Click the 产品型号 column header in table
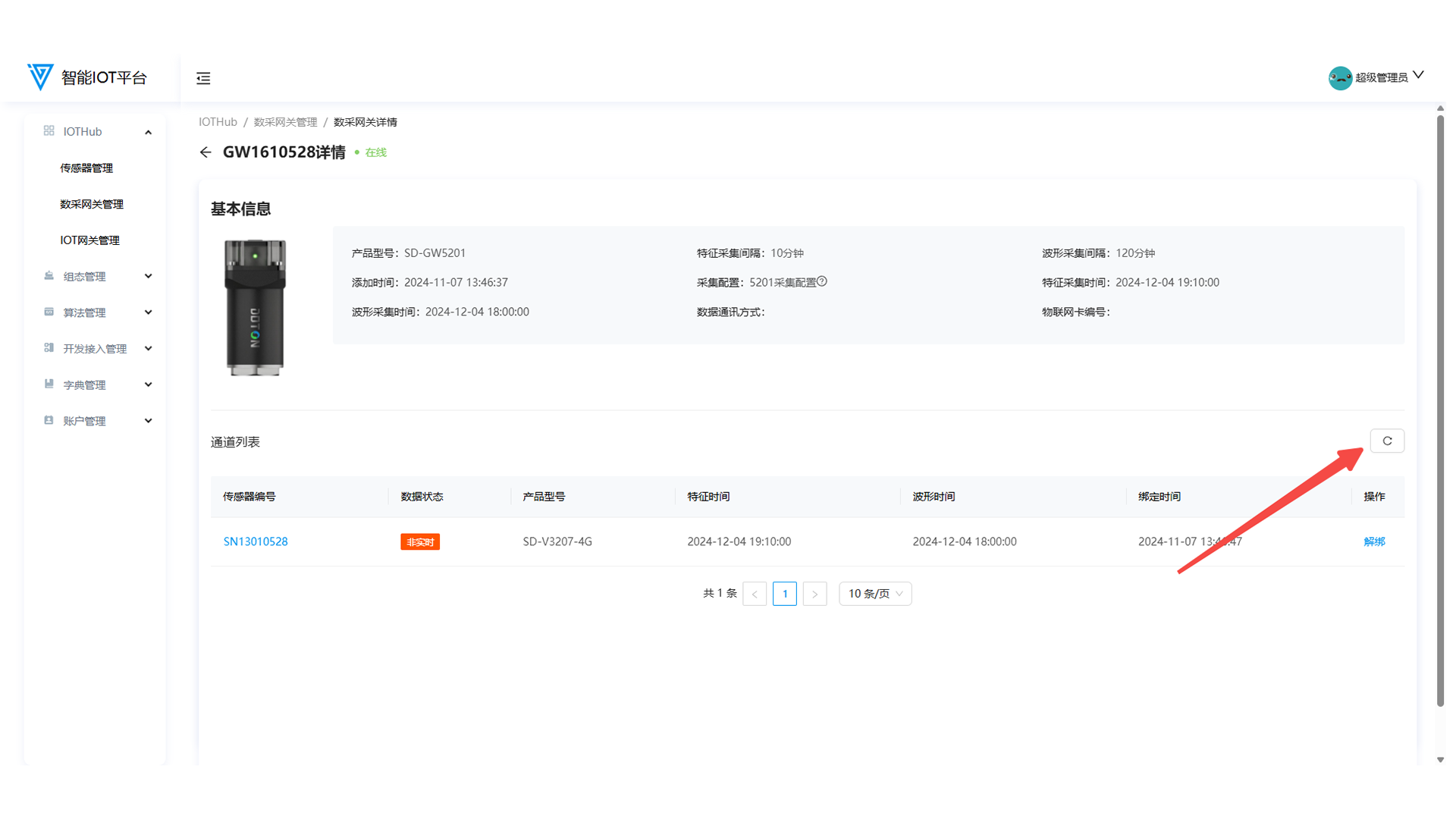This screenshot has height=819, width=1456. point(544,497)
